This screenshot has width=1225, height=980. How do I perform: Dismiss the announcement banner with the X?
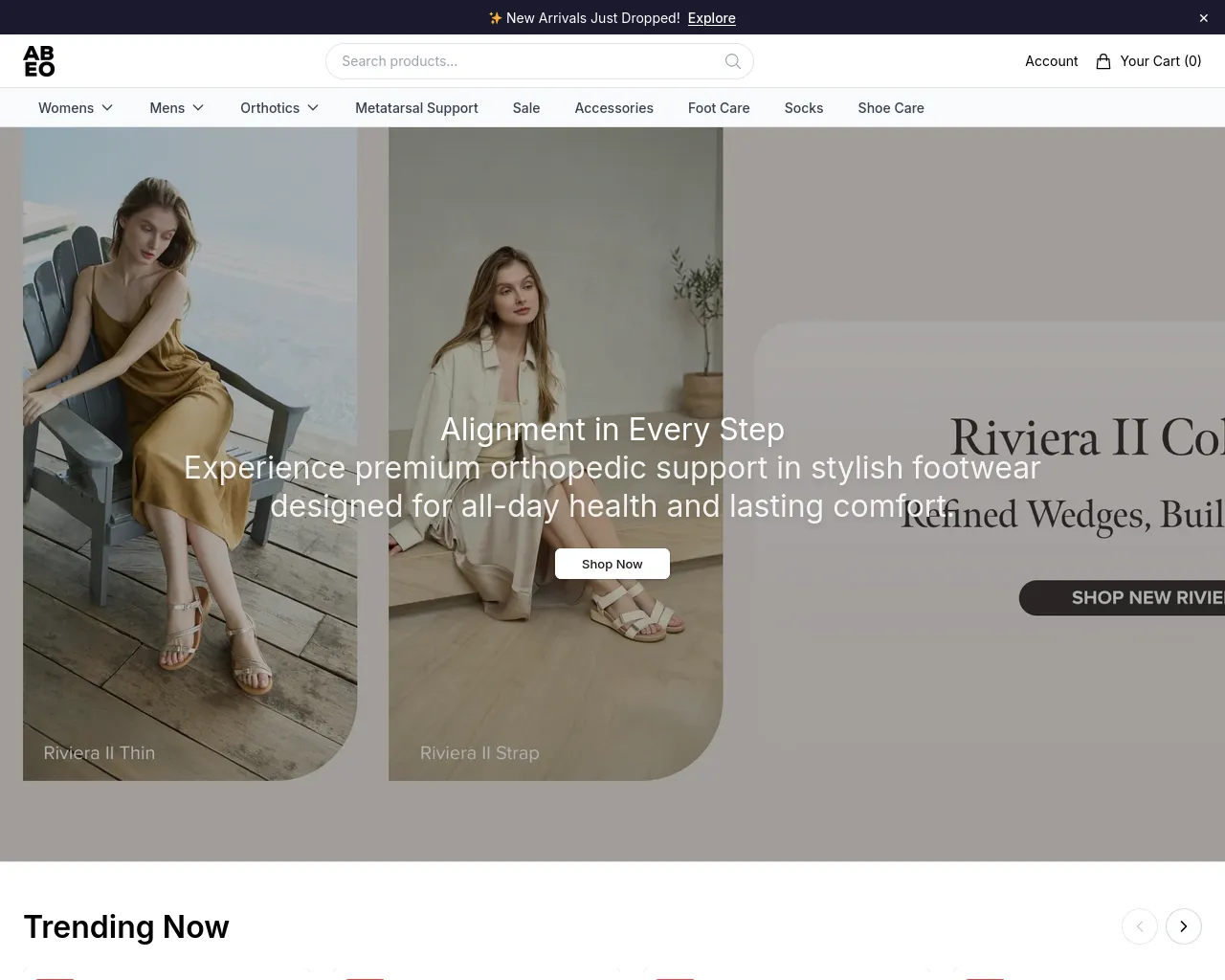[1204, 18]
